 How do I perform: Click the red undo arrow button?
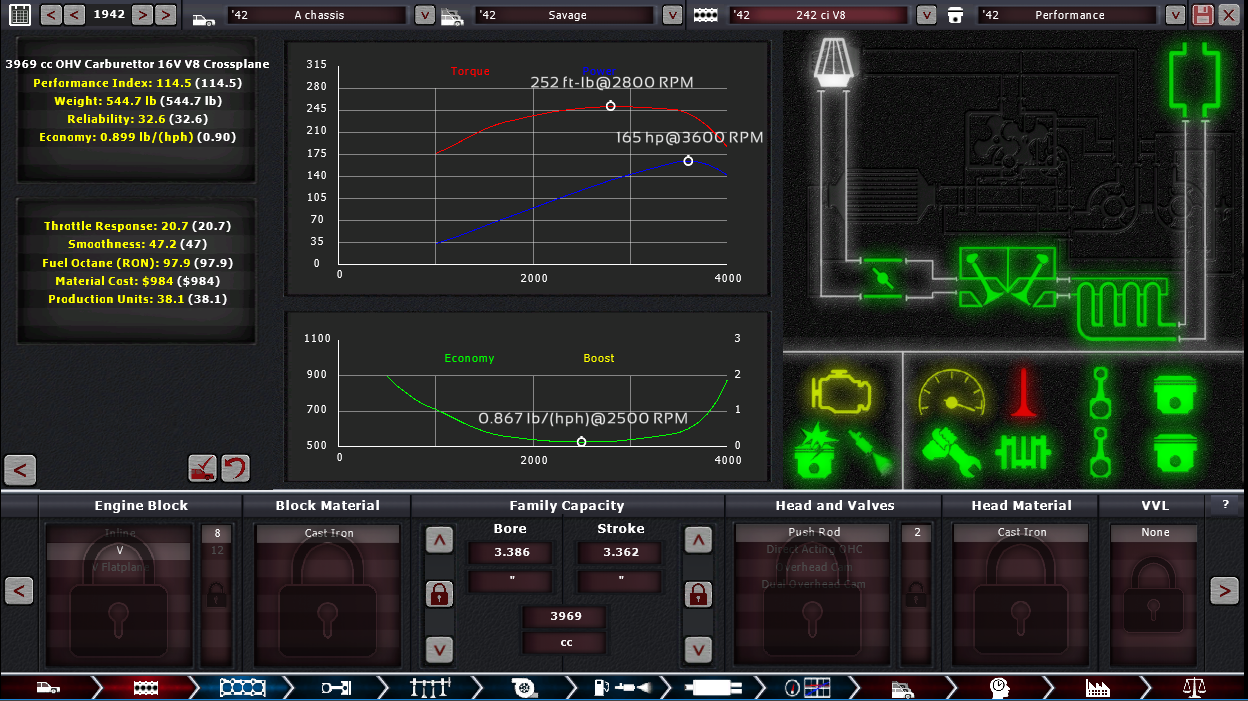coord(235,468)
